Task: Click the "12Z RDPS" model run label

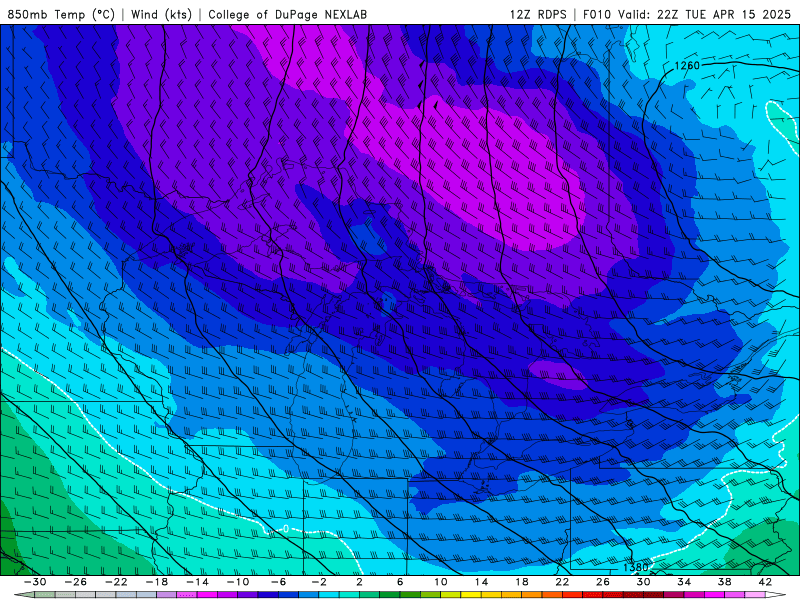Action: point(538,14)
